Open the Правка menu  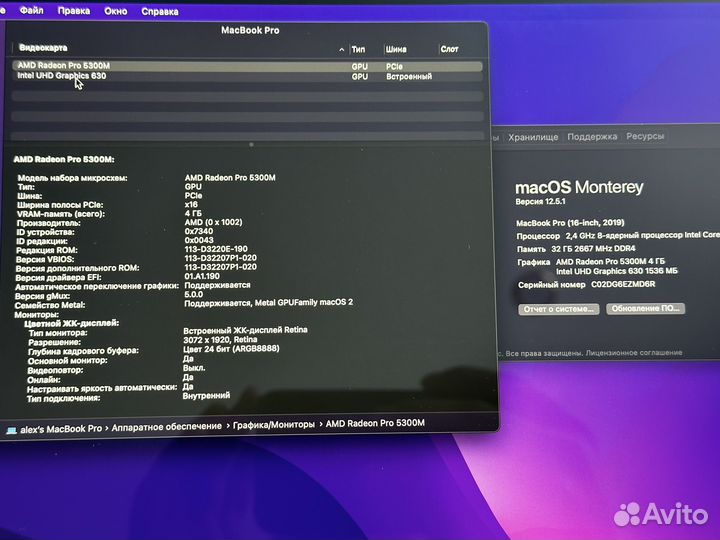pyautogui.click(x=73, y=11)
